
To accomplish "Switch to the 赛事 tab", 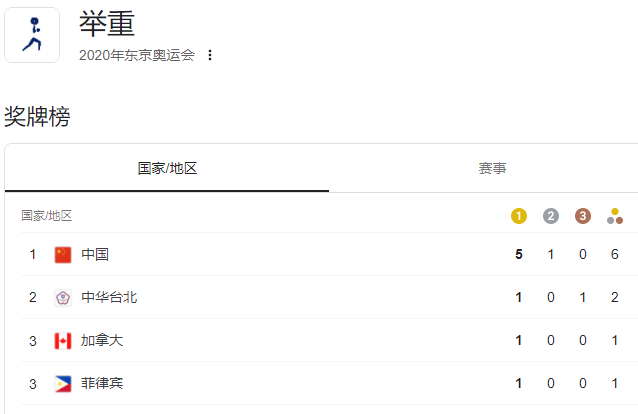I will click(x=492, y=168).
